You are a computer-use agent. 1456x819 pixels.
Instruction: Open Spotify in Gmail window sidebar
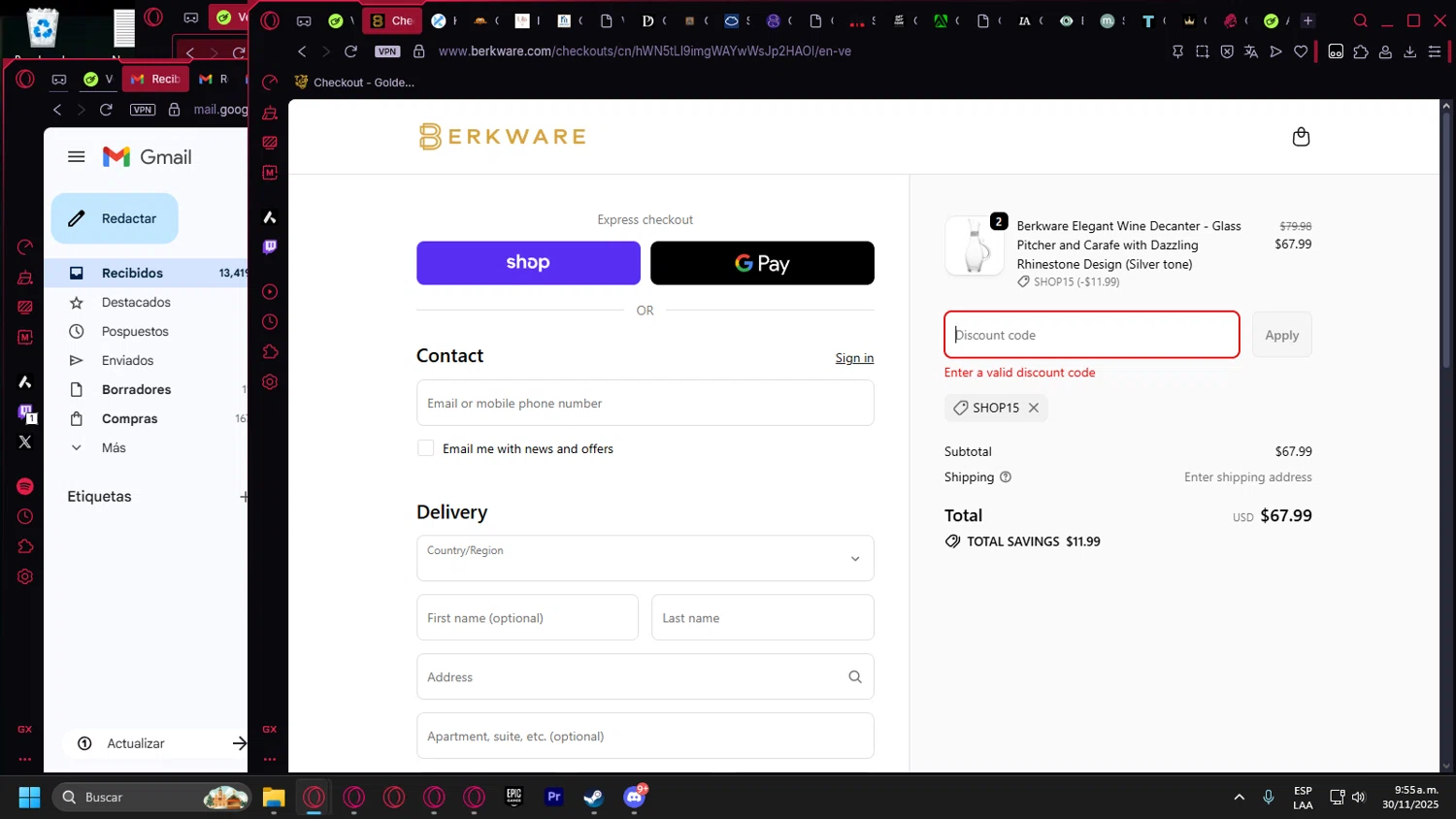pyautogui.click(x=25, y=486)
